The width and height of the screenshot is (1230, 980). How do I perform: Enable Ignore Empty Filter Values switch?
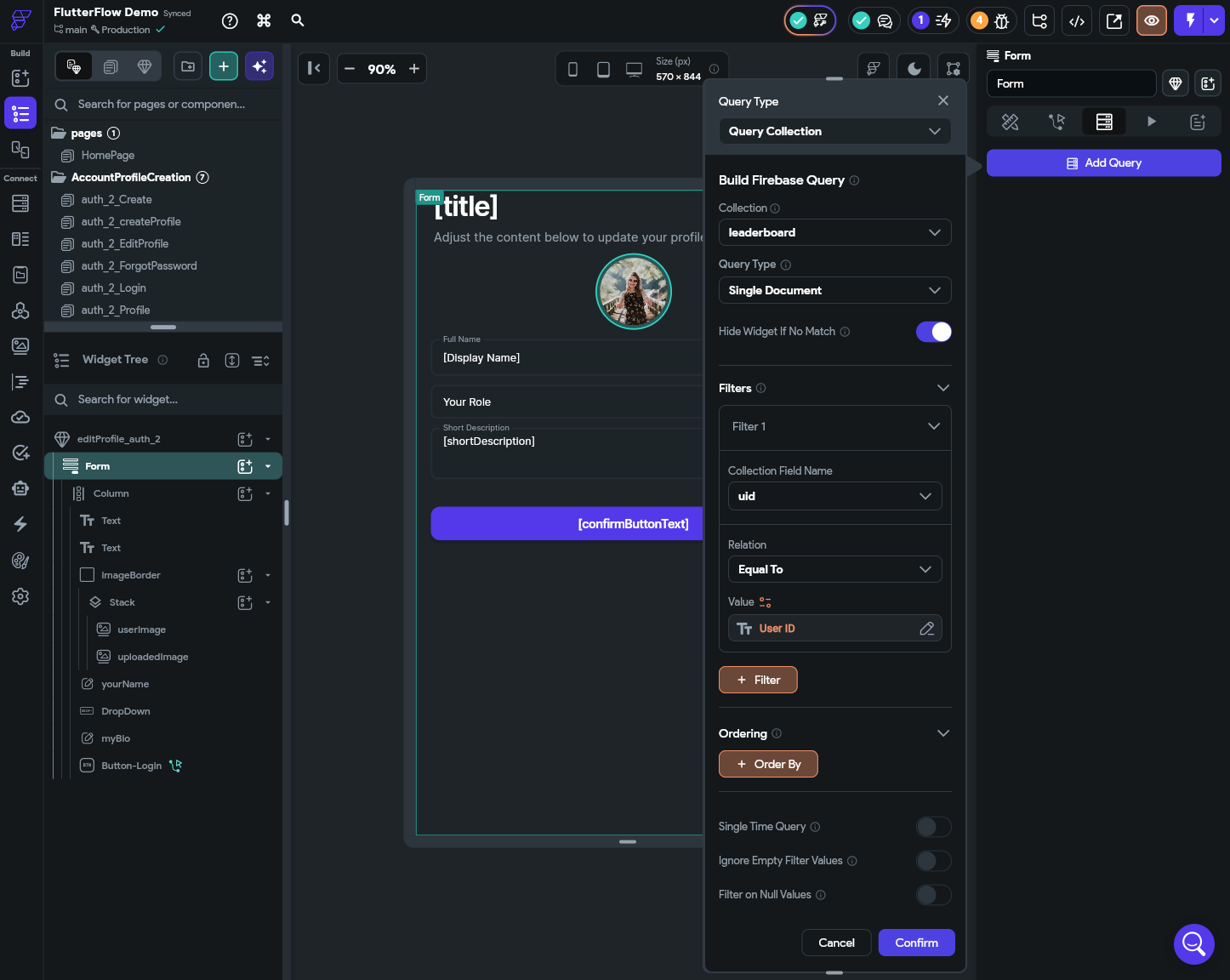[934, 861]
